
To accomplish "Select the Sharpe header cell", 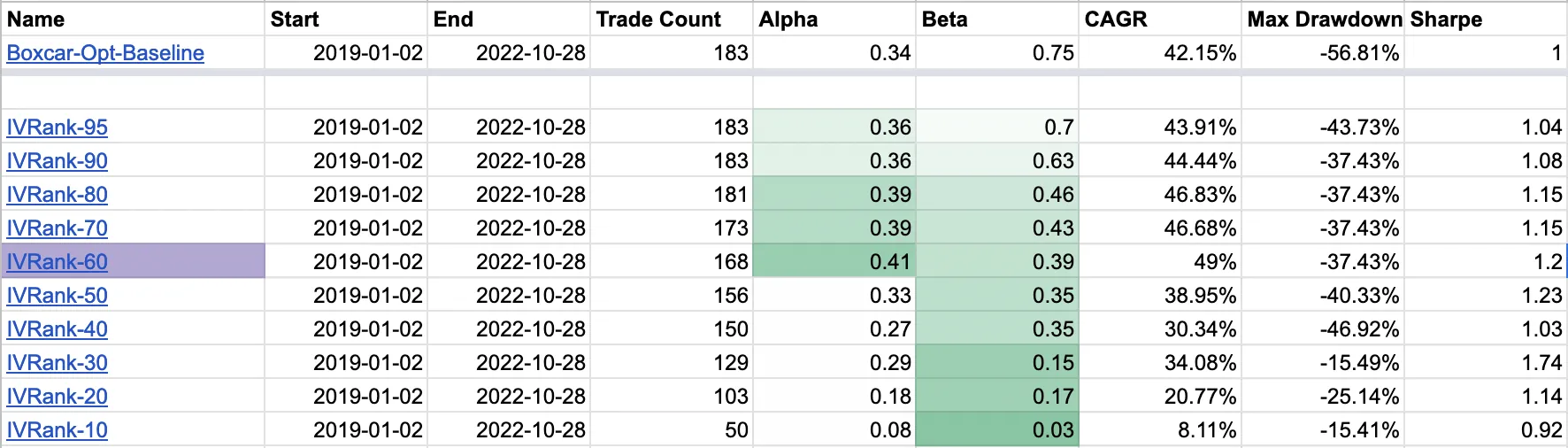I will pyautogui.click(x=1486, y=19).
